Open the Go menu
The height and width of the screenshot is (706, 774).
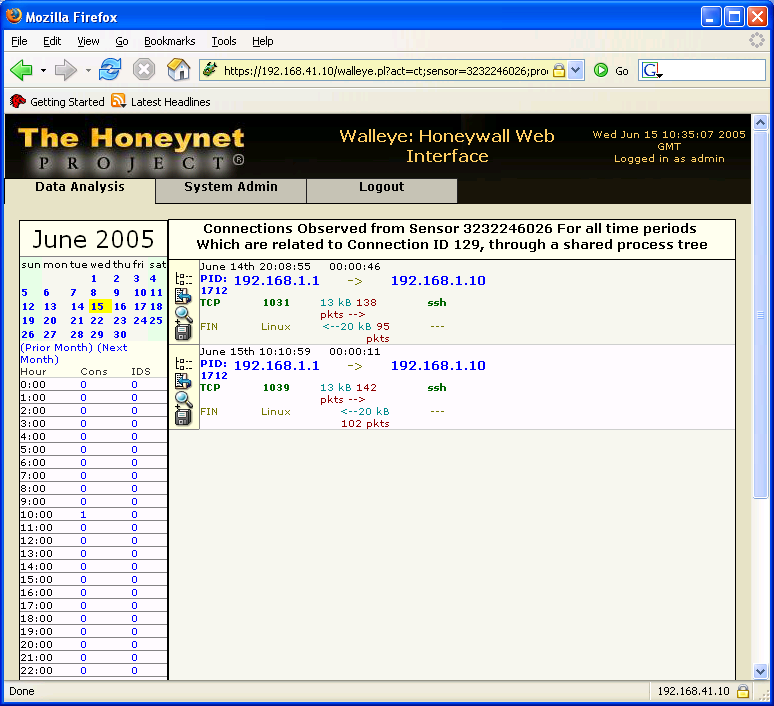point(122,41)
